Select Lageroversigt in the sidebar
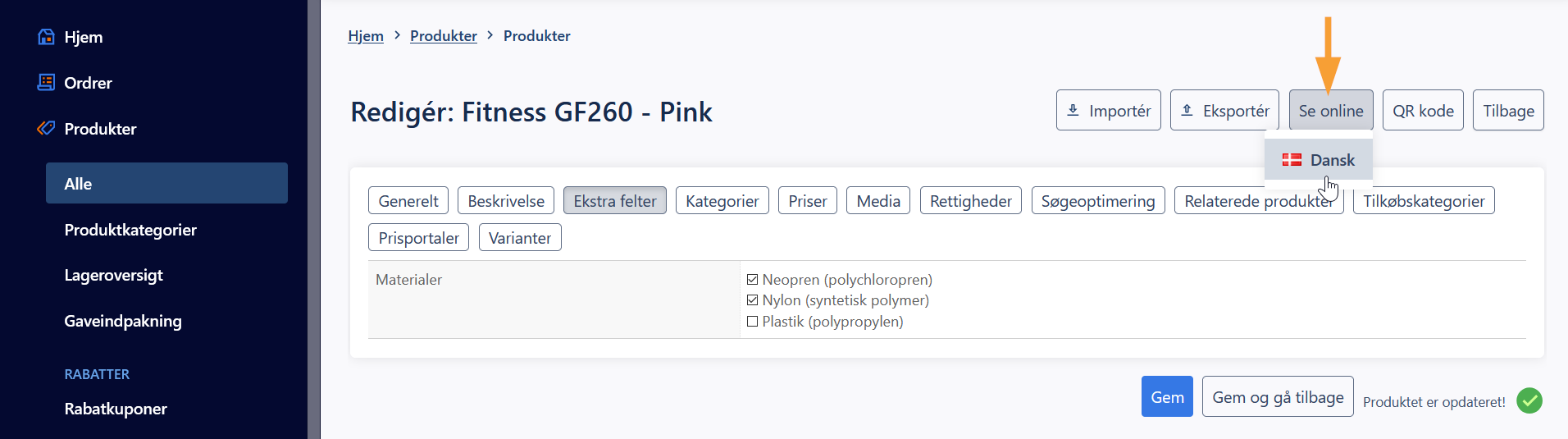The image size is (1568, 439). click(114, 275)
